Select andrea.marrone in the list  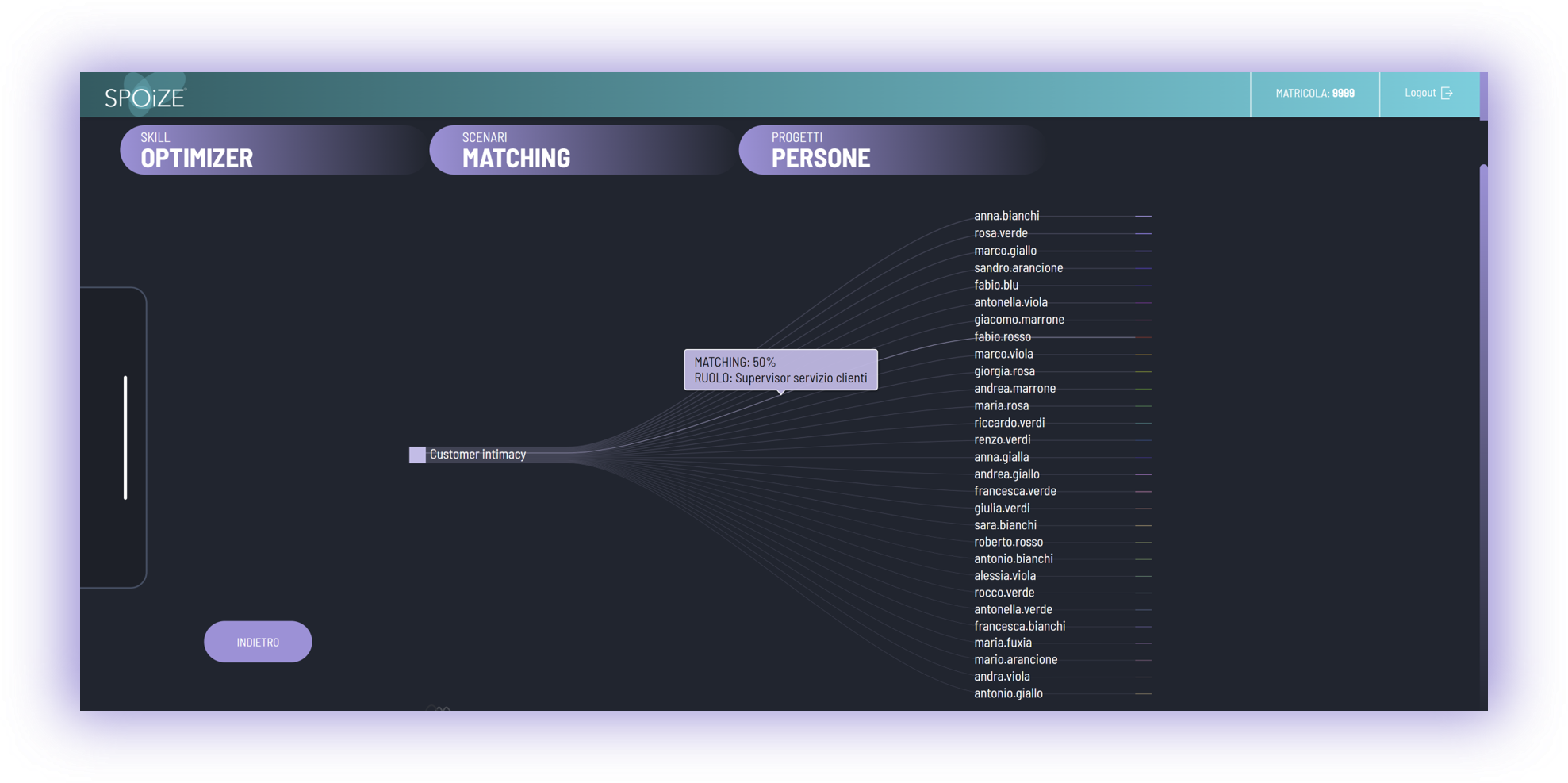pos(1014,389)
